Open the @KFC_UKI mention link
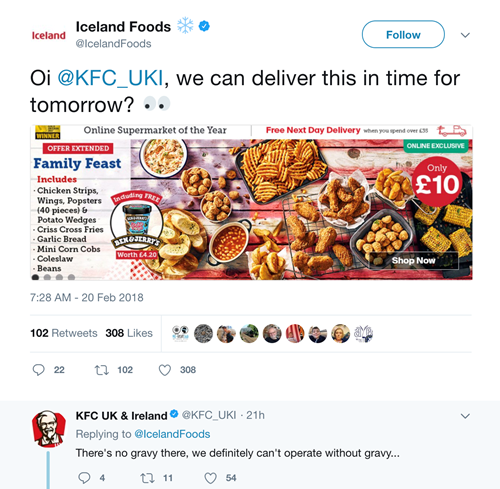Image resolution: width=500 pixels, height=489 pixels. 111,78
